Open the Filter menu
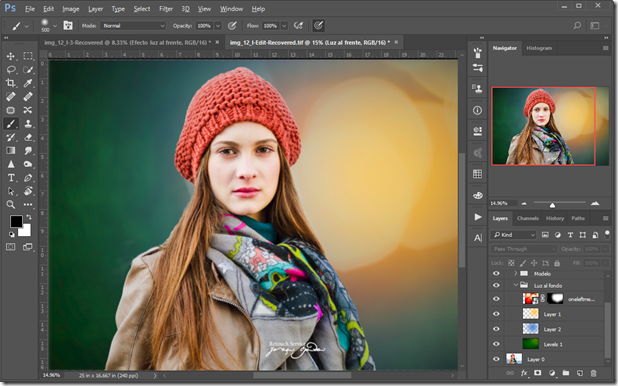The image size is (618, 386). click(166, 9)
